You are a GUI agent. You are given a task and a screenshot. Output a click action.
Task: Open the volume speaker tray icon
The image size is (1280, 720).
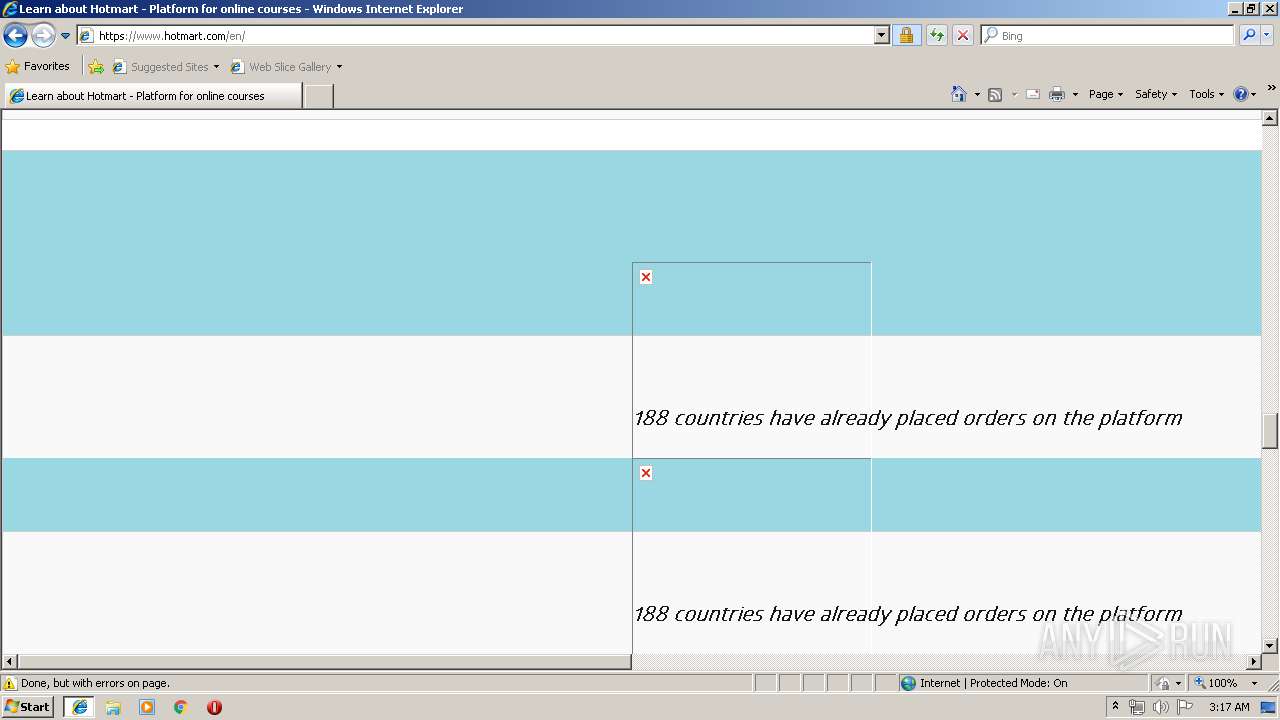pyautogui.click(x=1160, y=707)
